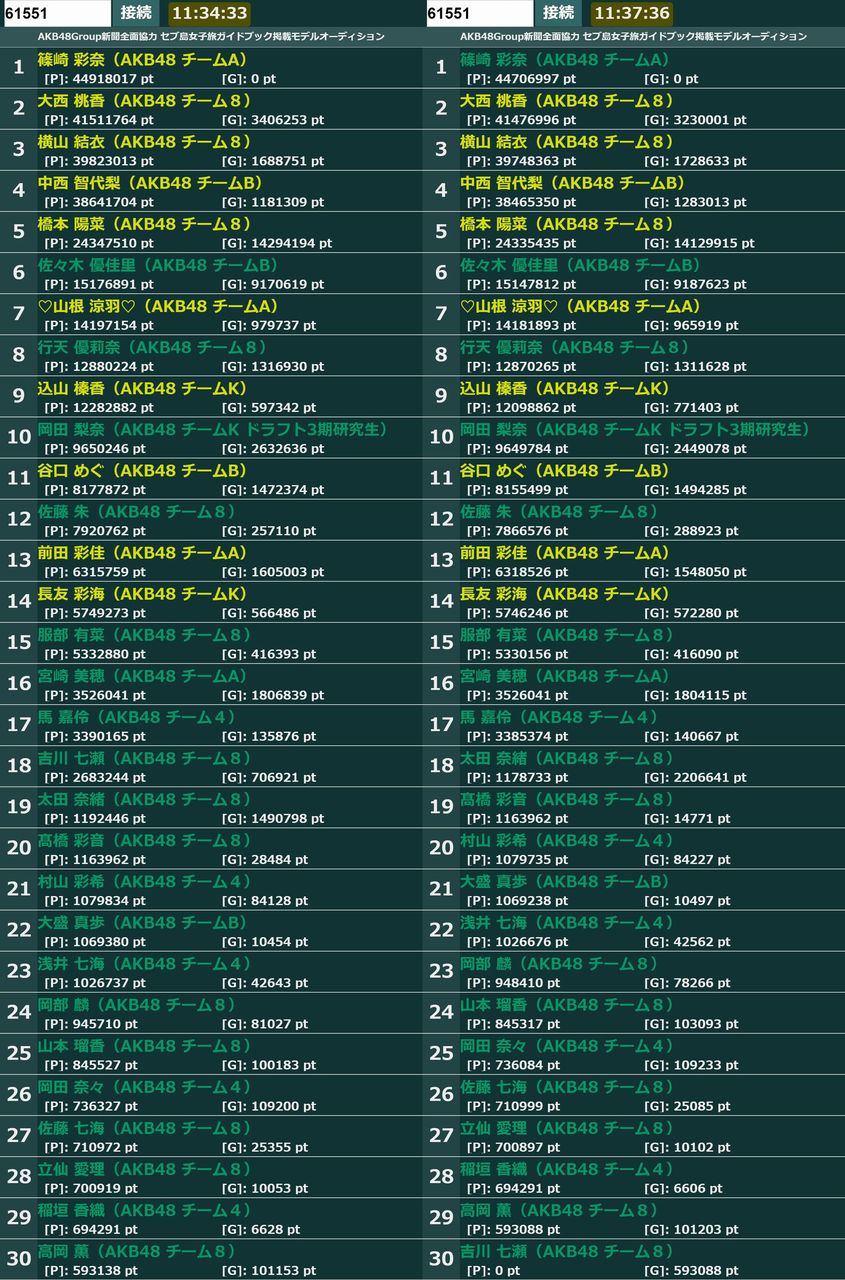Select the value [G]: 140667 pt
Screen dimensions: 845x1280
tap(691, 734)
